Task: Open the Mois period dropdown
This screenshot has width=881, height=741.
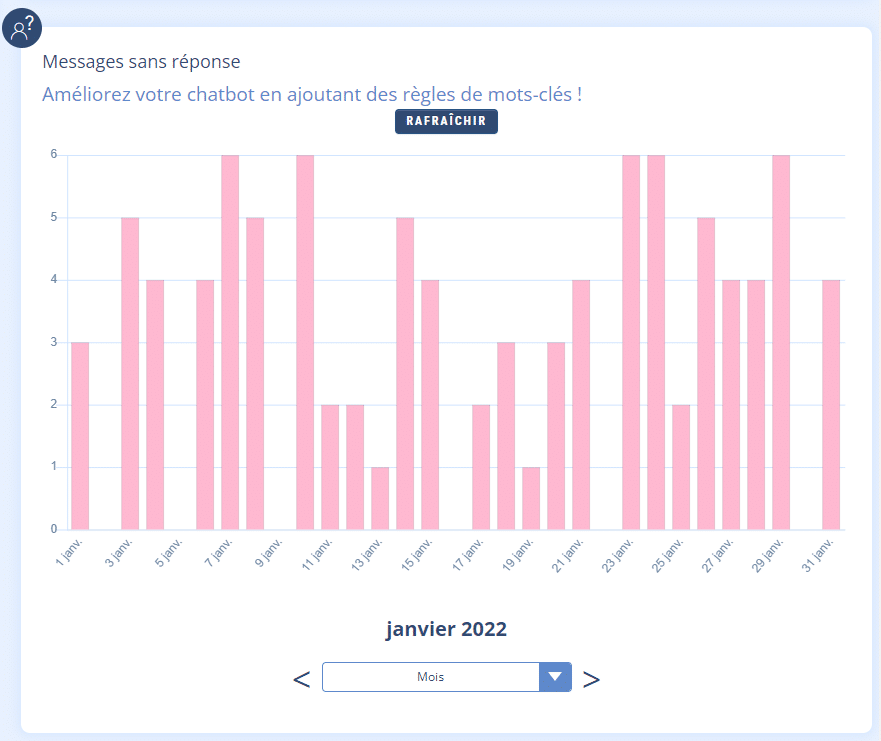Action: (431, 677)
